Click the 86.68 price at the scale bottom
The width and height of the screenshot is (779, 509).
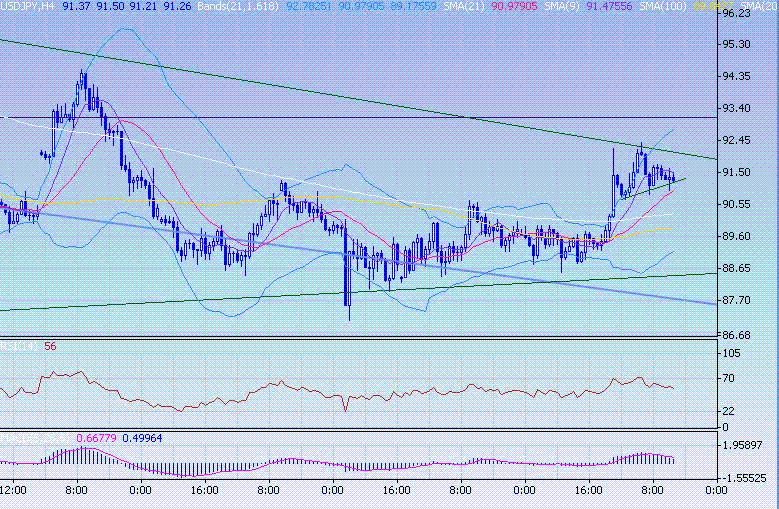pos(735,334)
